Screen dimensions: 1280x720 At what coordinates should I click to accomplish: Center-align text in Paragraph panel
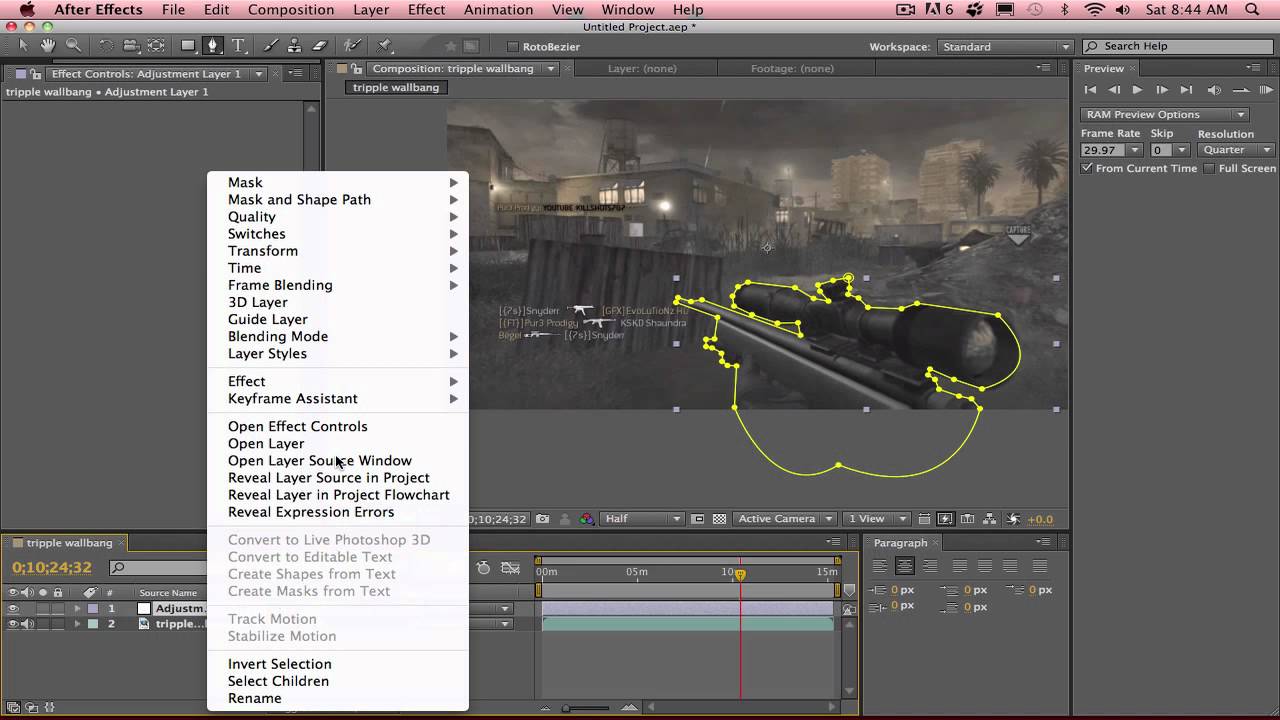click(x=905, y=566)
